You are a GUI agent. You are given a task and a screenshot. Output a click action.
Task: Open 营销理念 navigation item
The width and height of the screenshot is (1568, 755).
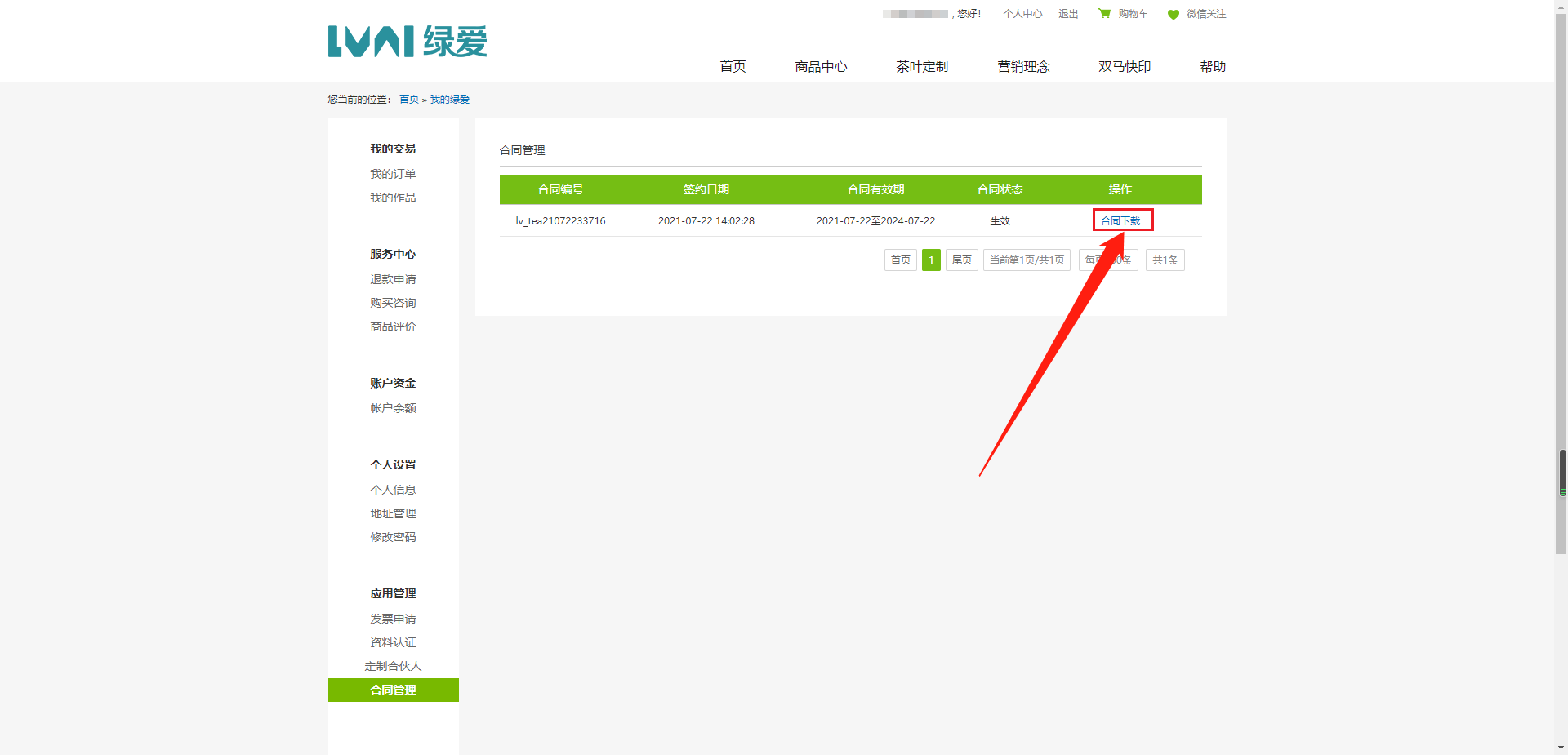click(x=1023, y=67)
